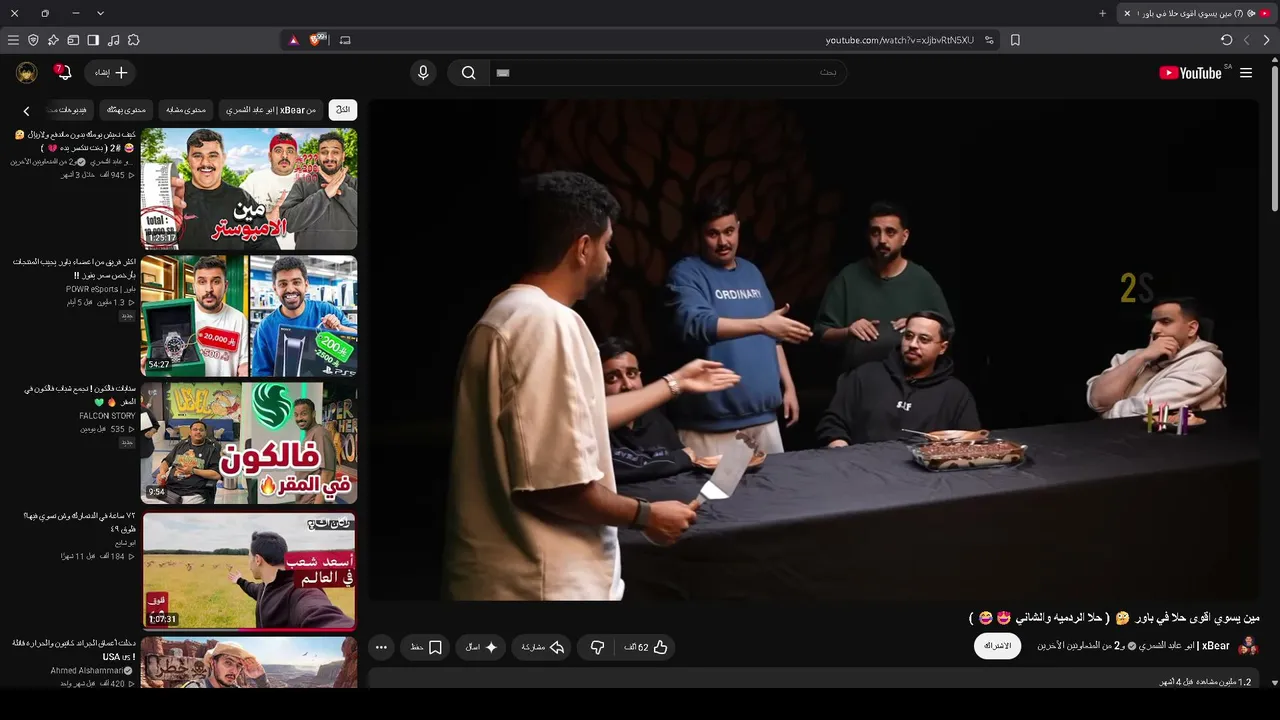Open the ٧٢ ساعة video title

tap(80, 522)
